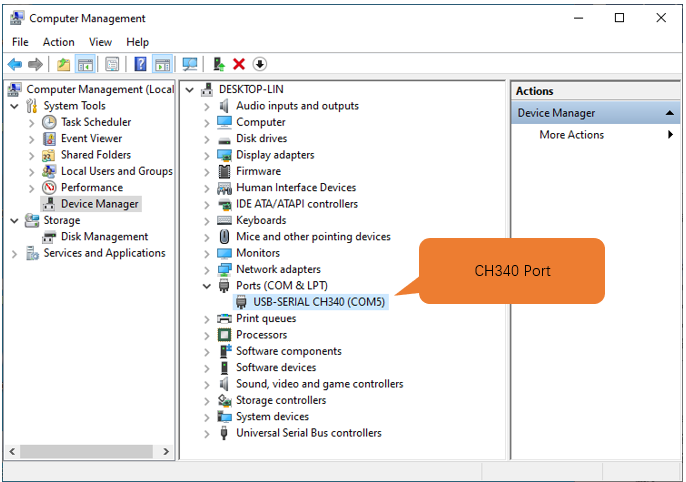This screenshot has width=686, height=482.
Task: Click the Task Scheduler clock icon
Action: [x=49, y=122]
